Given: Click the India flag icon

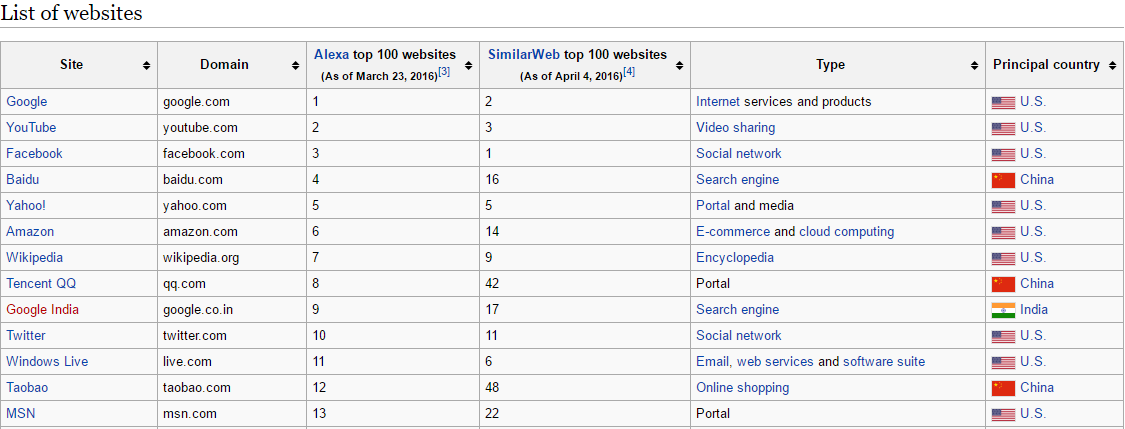Looking at the screenshot, I should [1003, 310].
